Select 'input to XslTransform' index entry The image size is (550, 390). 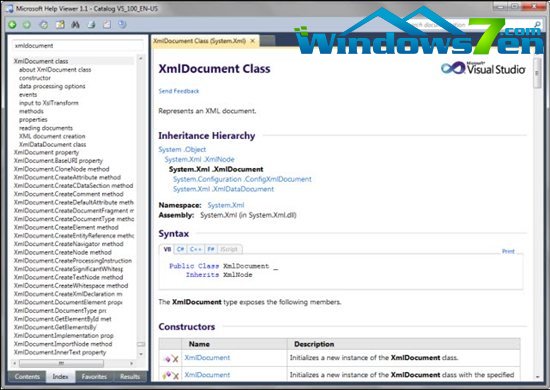pyautogui.click(x=49, y=103)
